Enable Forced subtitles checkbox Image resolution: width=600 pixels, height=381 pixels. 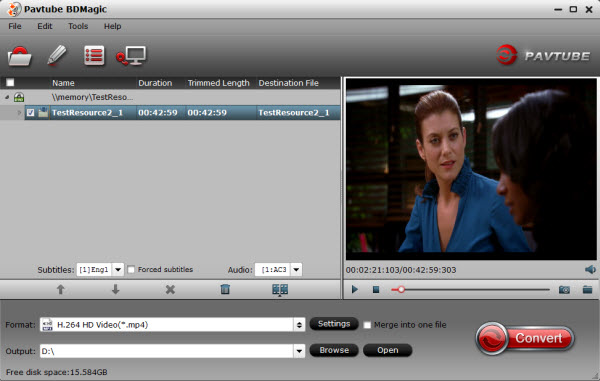click(131, 270)
